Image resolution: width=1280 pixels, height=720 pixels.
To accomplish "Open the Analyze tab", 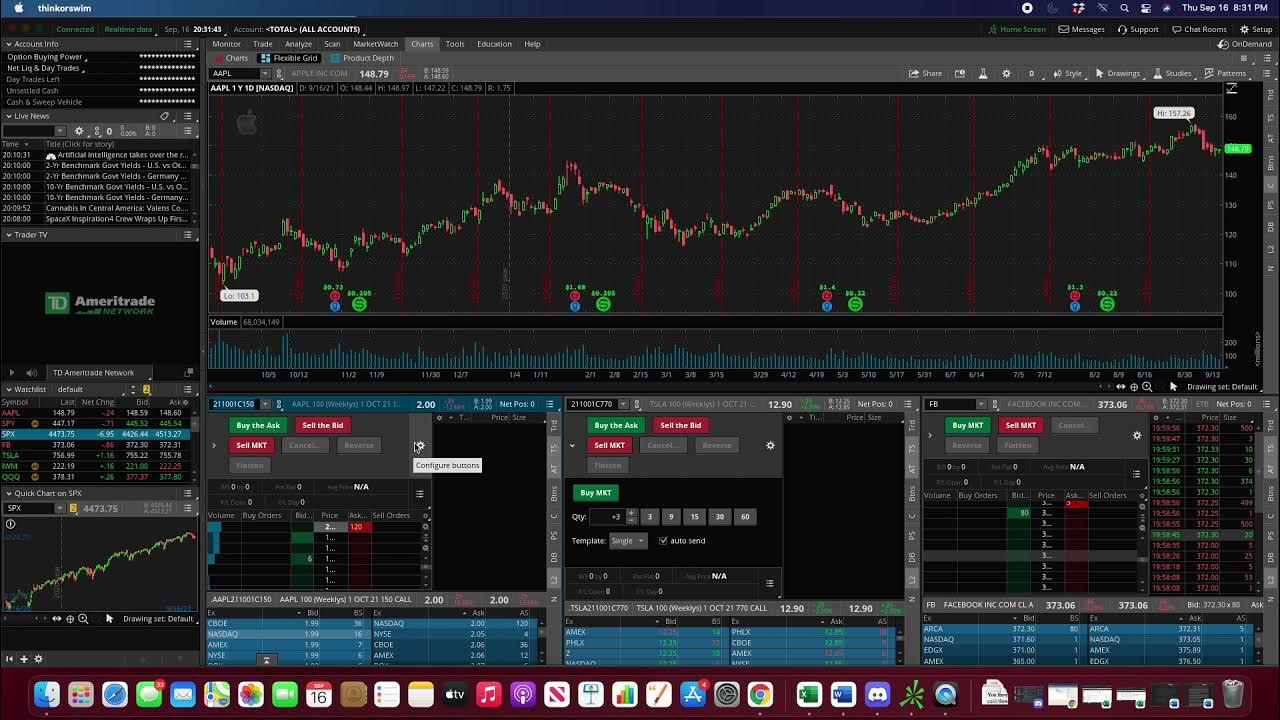I will click(x=298, y=44).
